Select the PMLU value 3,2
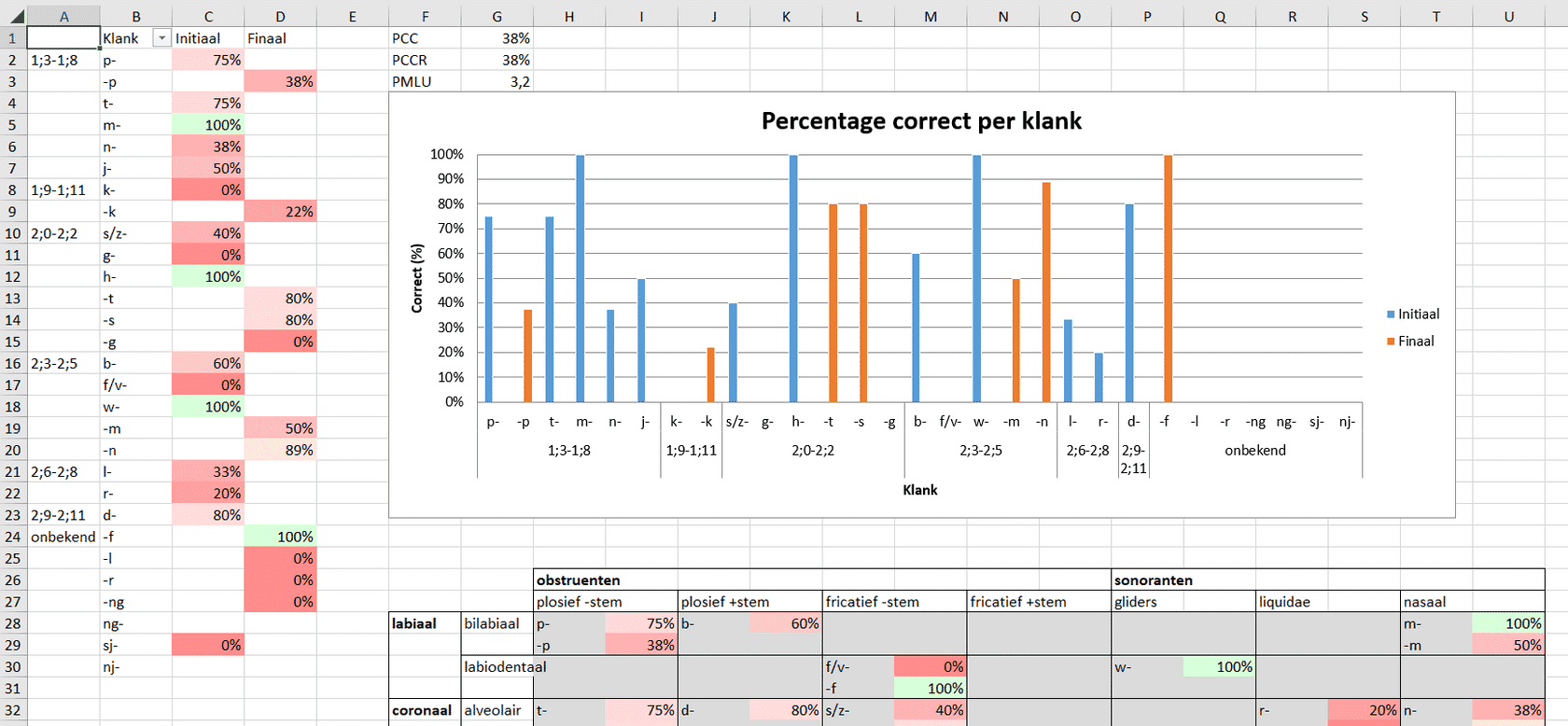 tap(497, 81)
